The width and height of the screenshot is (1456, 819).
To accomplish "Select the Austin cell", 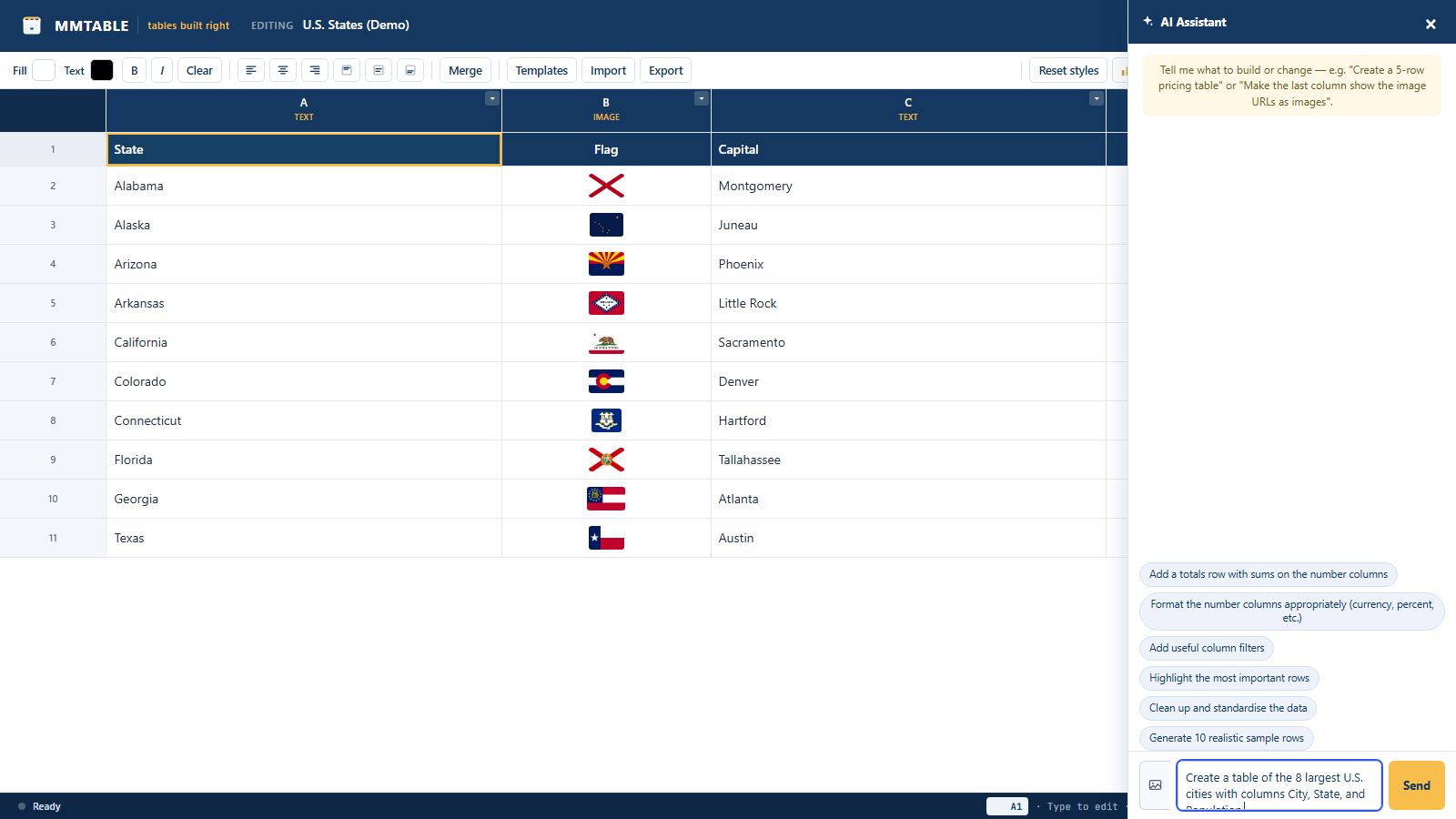I will click(x=908, y=538).
